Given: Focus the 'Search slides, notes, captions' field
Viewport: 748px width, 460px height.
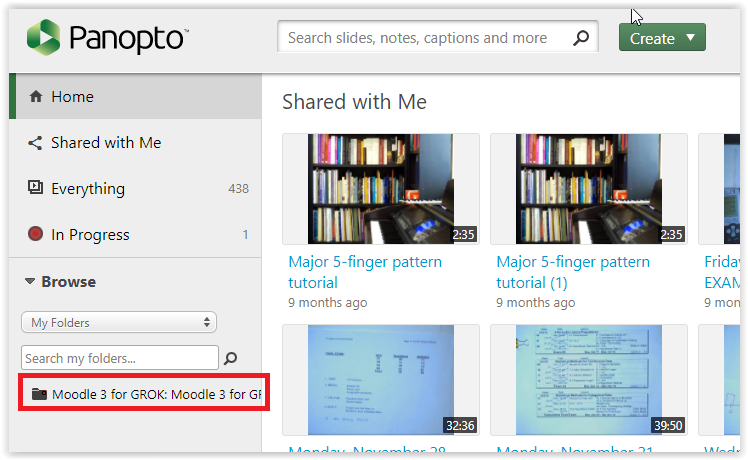Looking at the screenshot, I should 437,37.
